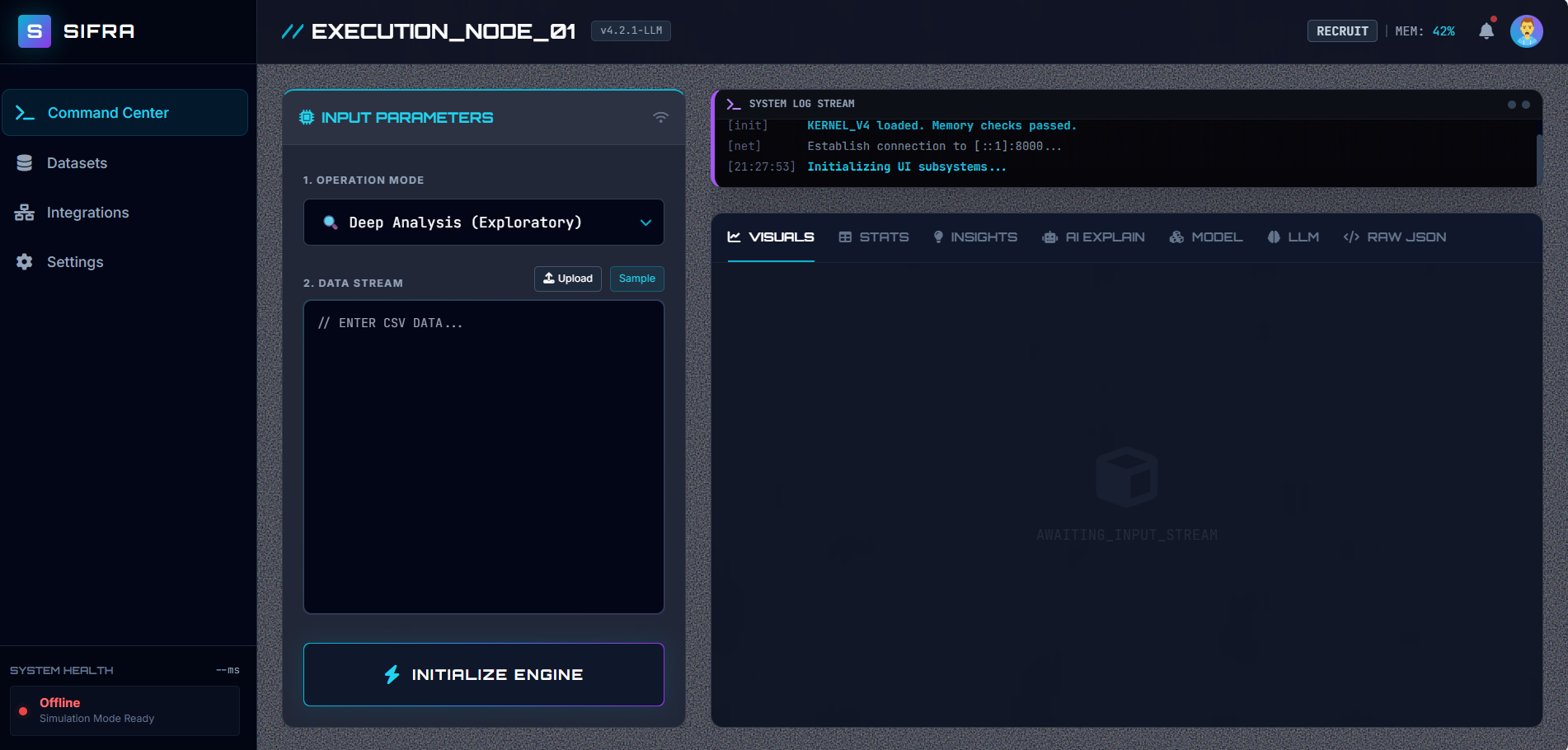Click the Upload button for Data Stream
This screenshot has width=1568, height=750.
pyautogui.click(x=567, y=279)
